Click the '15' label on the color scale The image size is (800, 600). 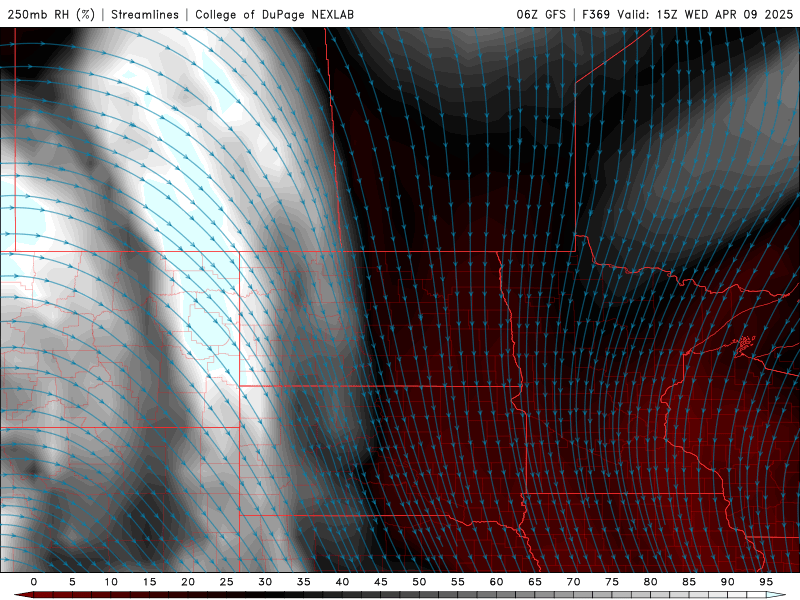coord(149,582)
